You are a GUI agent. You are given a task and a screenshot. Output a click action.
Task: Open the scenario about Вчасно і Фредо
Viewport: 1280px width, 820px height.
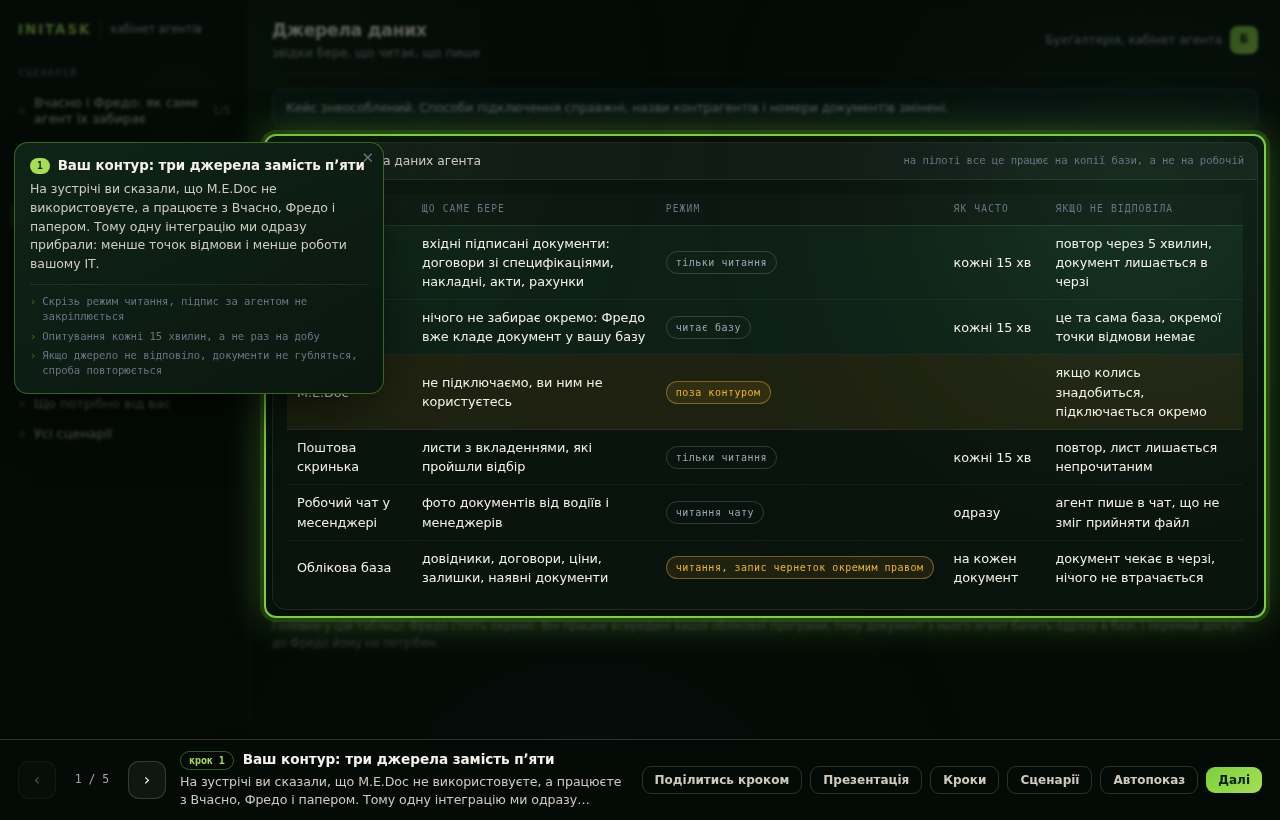click(124, 111)
